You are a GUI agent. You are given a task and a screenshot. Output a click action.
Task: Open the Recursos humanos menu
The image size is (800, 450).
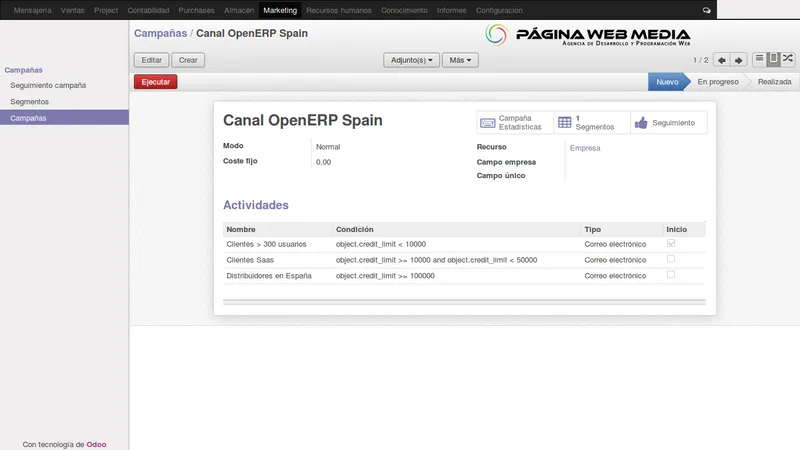point(339,10)
